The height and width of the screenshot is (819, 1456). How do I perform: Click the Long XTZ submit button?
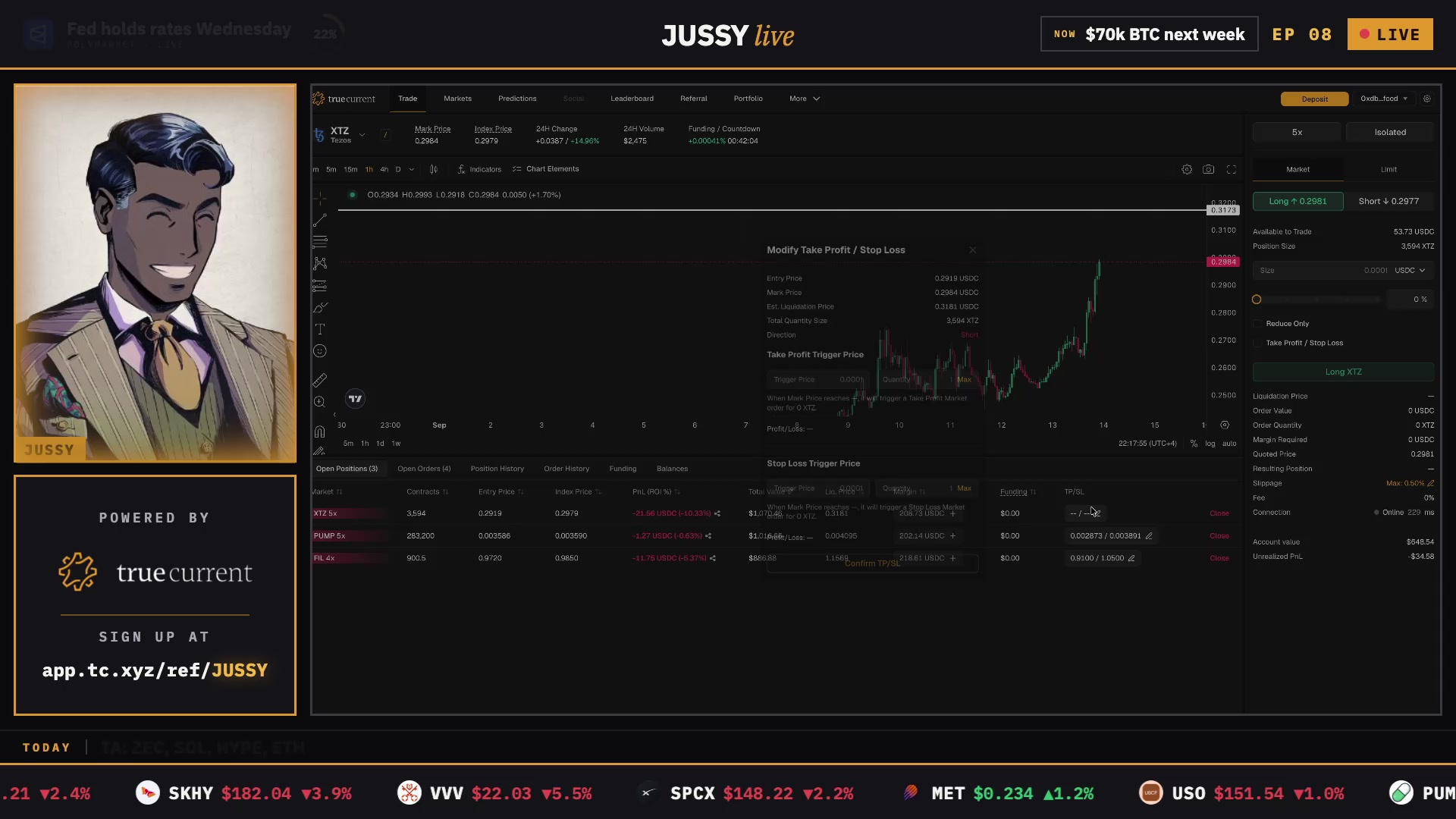point(1343,372)
